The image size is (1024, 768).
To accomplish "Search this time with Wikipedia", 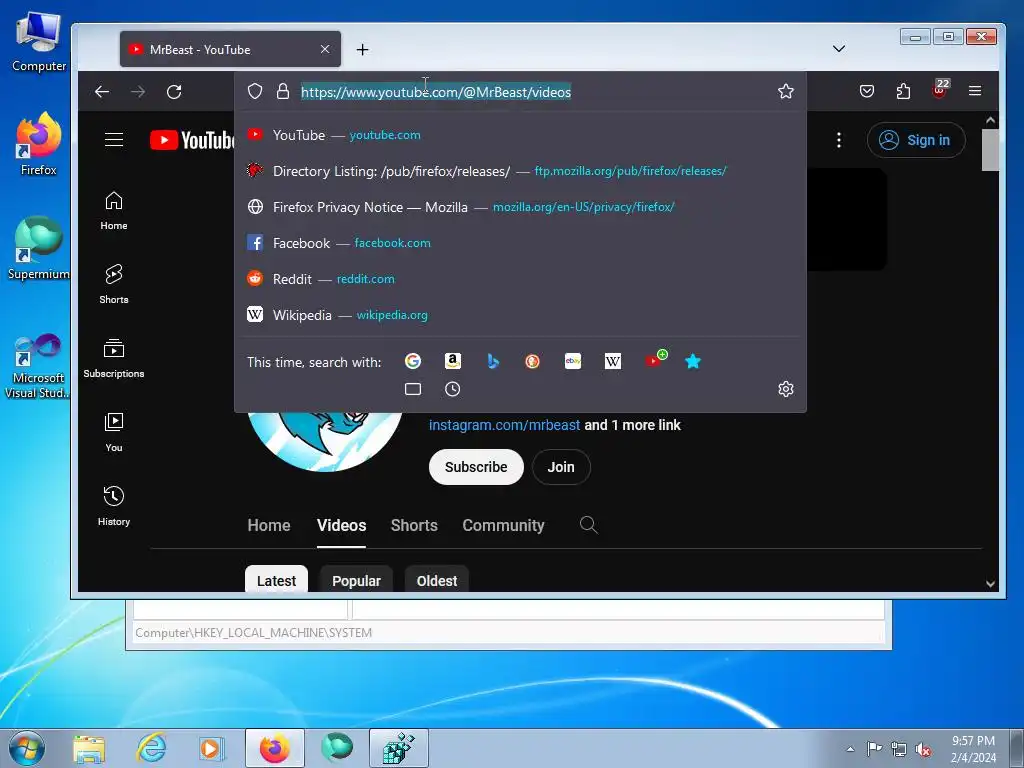I will (x=613, y=361).
